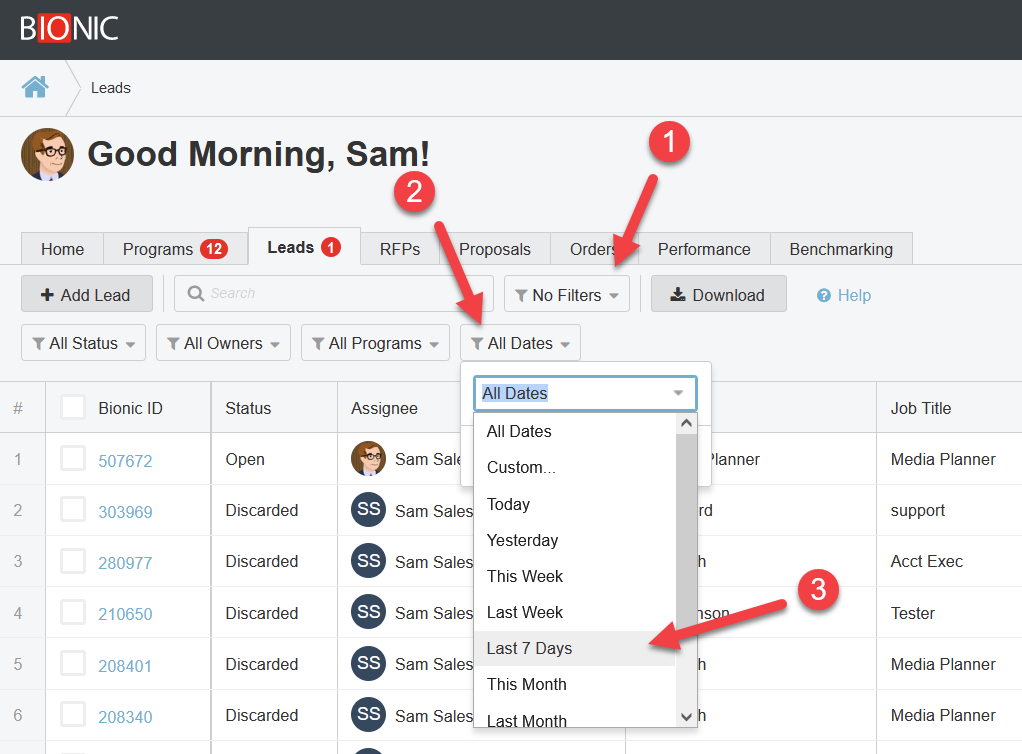Image resolution: width=1022 pixels, height=754 pixels.
Task: Open the All Owners filter dropdown
Action: click(x=223, y=343)
